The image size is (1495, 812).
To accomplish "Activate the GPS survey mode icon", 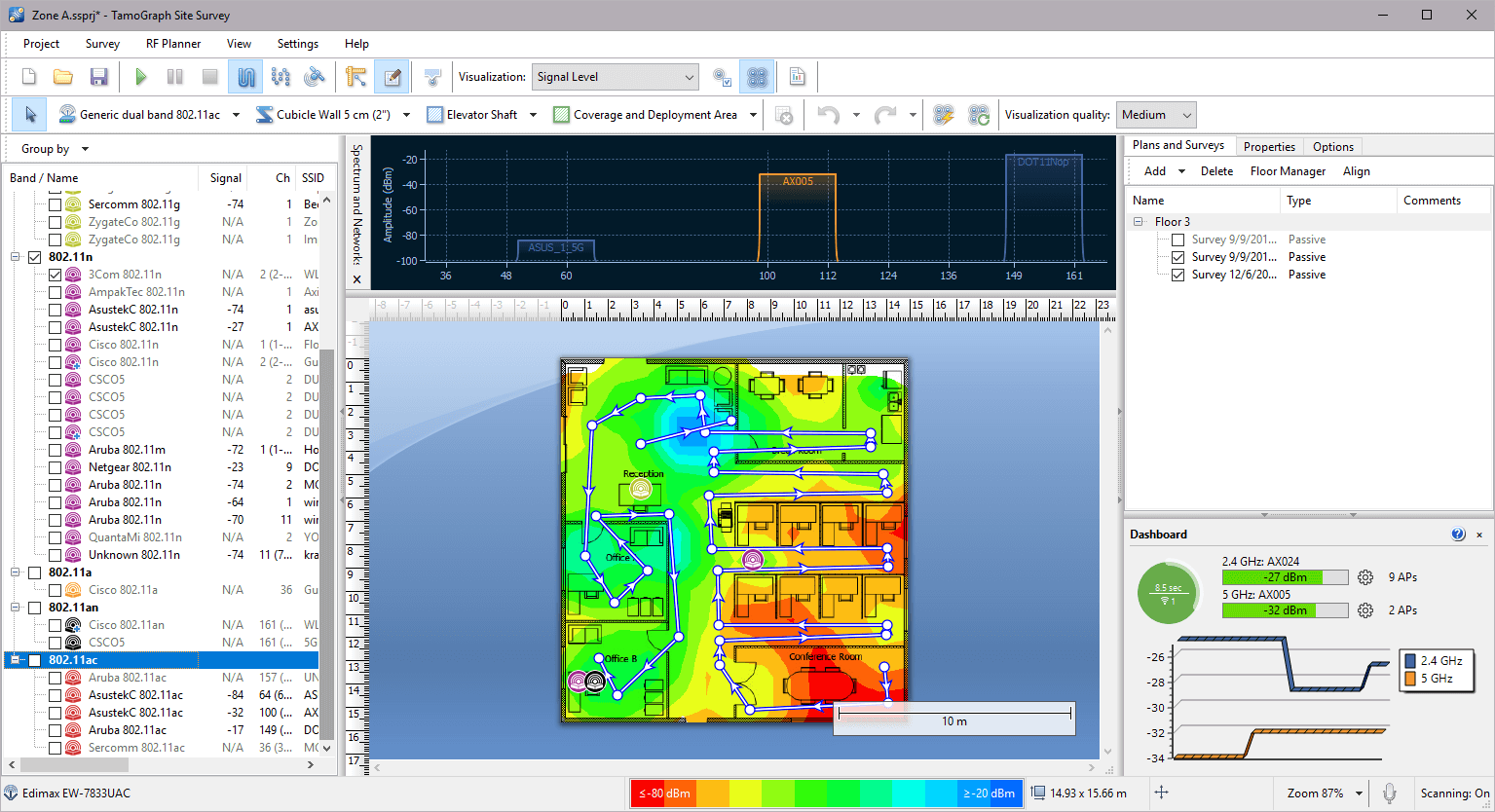I will pos(314,76).
